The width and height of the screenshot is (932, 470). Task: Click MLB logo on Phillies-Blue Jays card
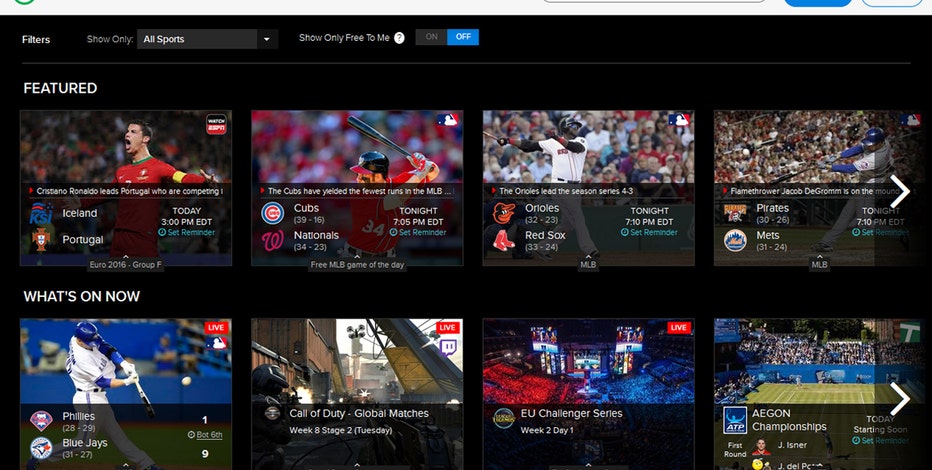(x=216, y=343)
